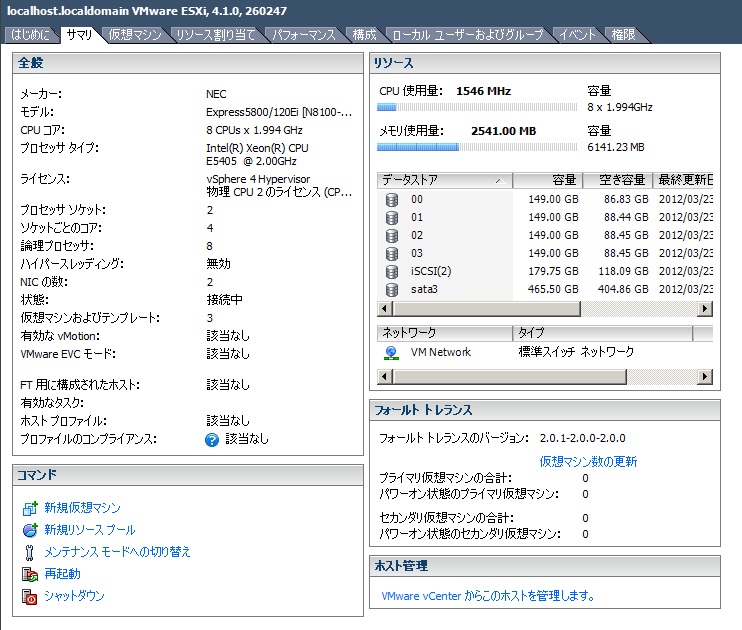
Task: Switch to the イベント tab
Action: (577, 35)
